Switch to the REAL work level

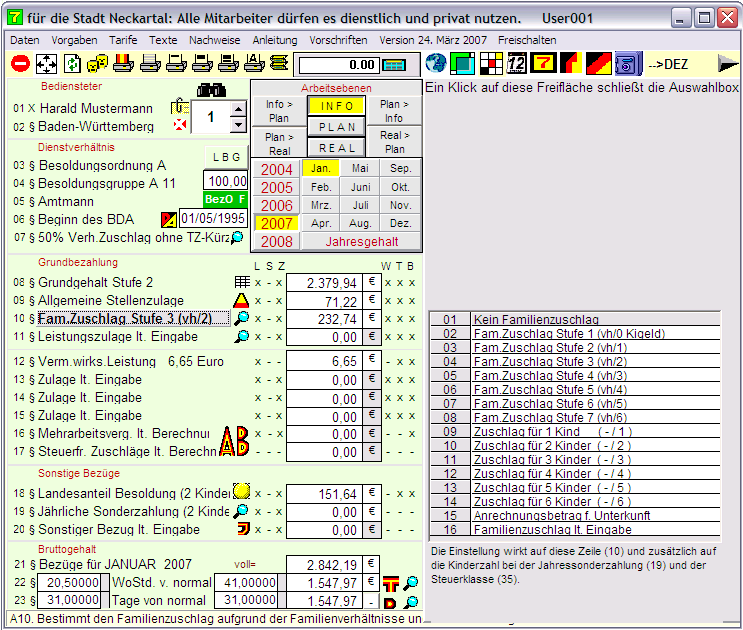coord(336,148)
